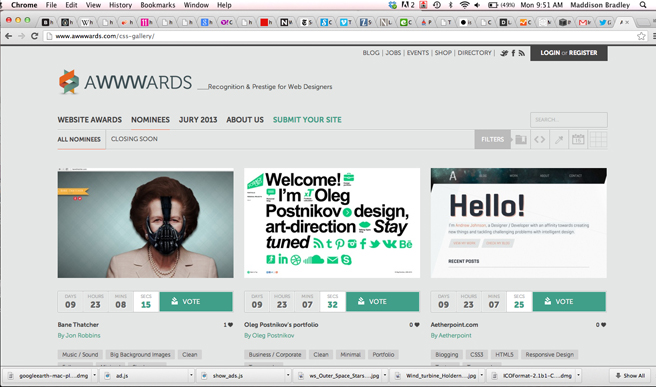656x387 pixels.
Task: Open the googleearth-mac download options arrow
Action: pos(95,375)
